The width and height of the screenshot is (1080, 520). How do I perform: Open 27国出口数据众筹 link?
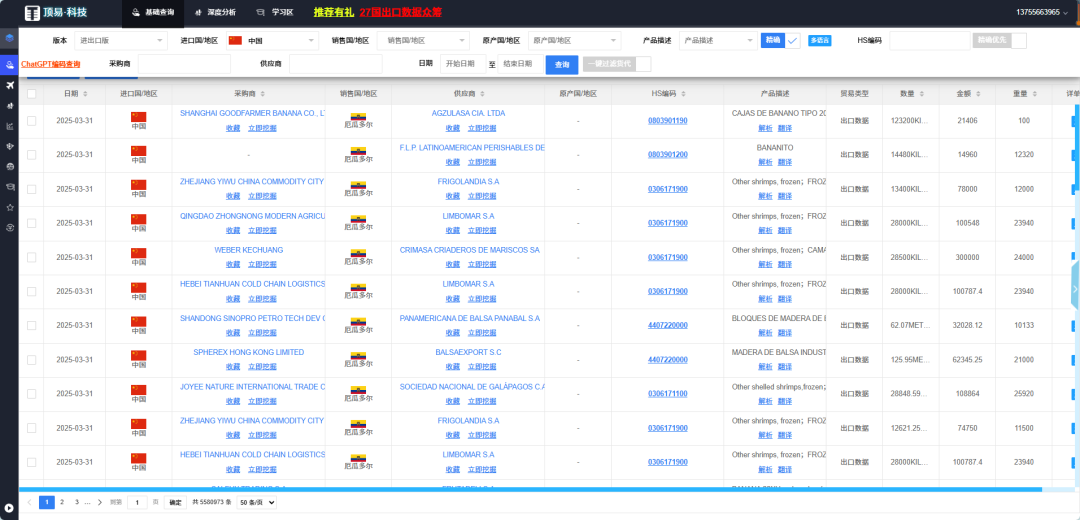[x=401, y=12]
